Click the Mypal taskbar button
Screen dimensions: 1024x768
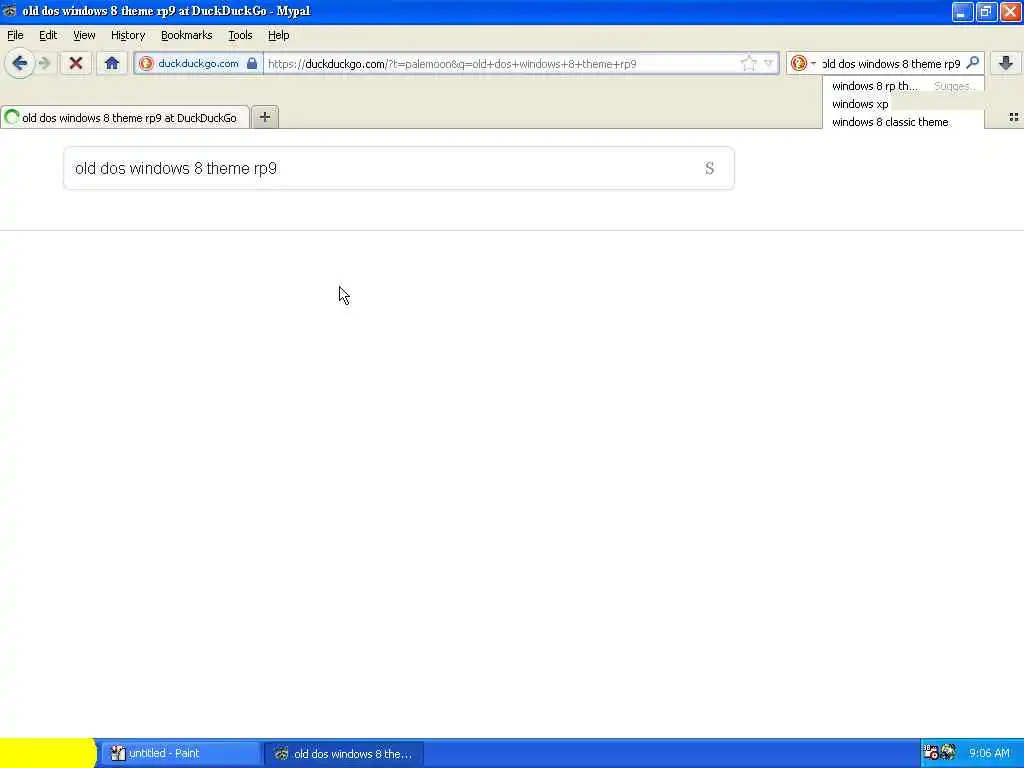coord(344,753)
